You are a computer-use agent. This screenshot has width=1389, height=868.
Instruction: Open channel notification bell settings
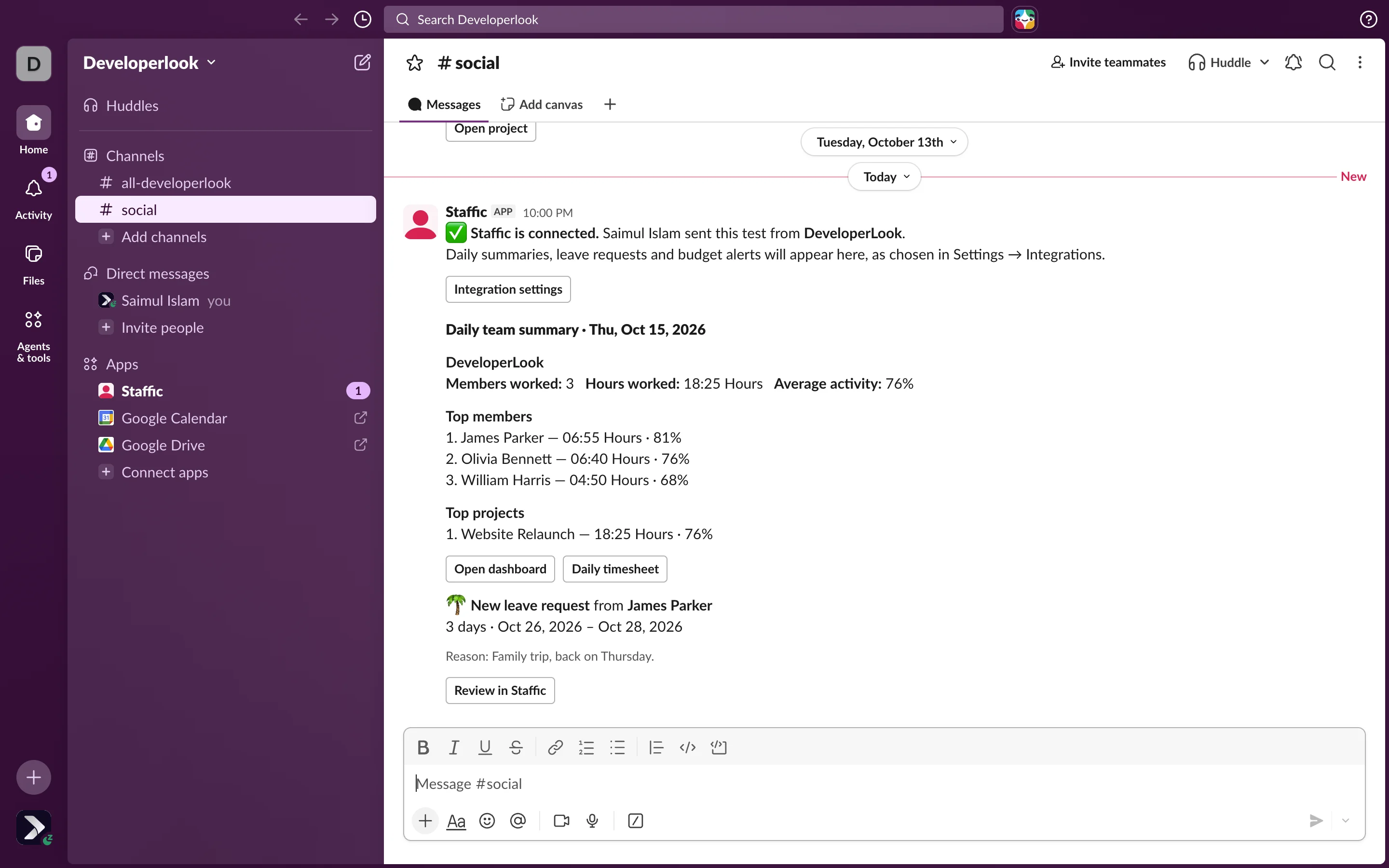[x=1293, y=62]
